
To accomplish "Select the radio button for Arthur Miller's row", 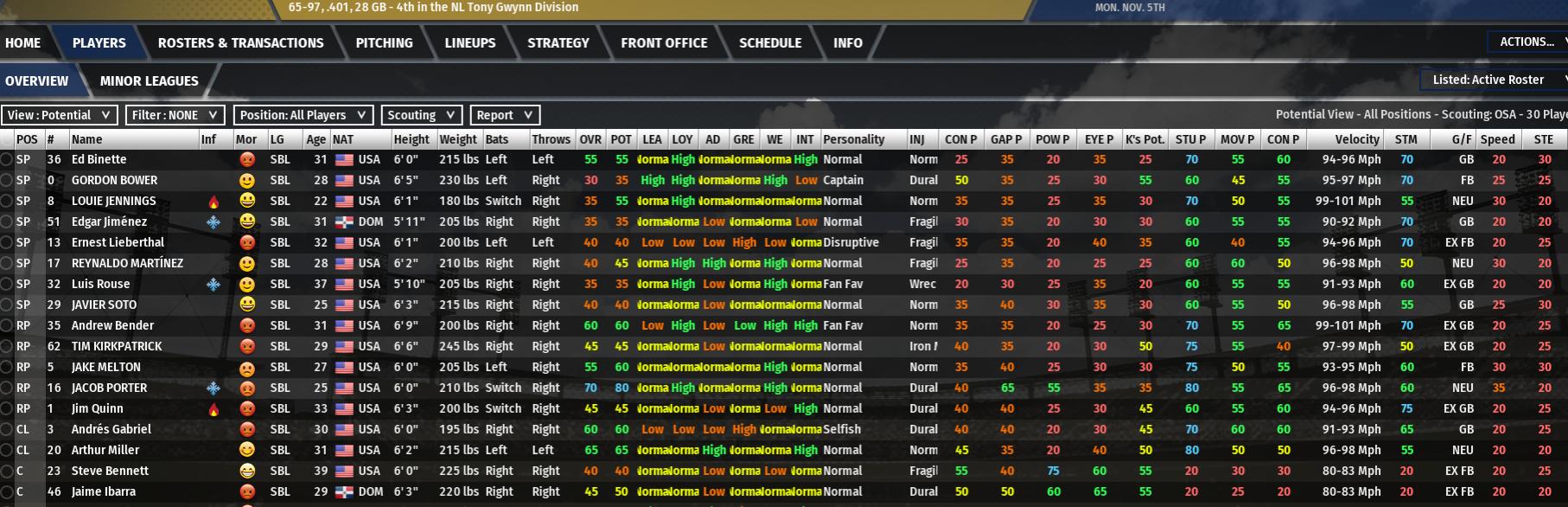I will [x=7, y=451].
